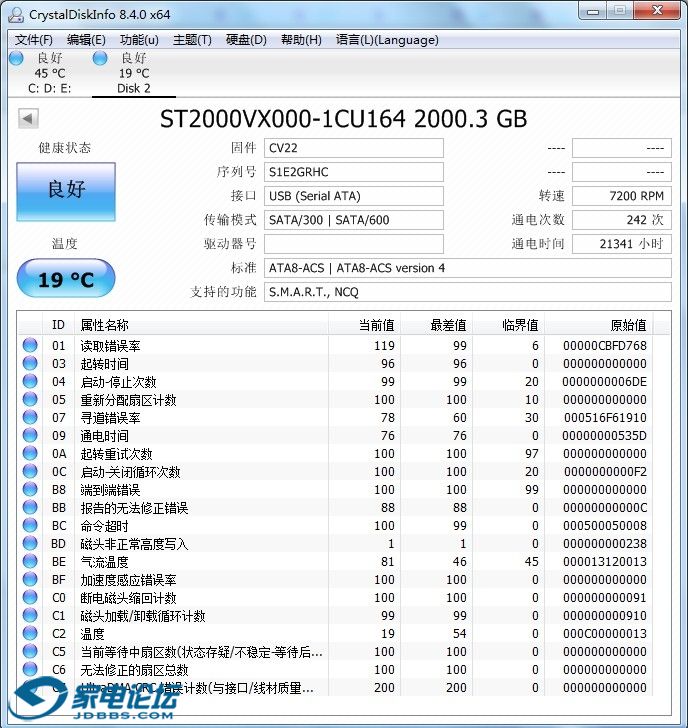688x728 pixels.
Task: Click the supported features field S.M.A.R.T., NCQ
Action: point(468,292)
